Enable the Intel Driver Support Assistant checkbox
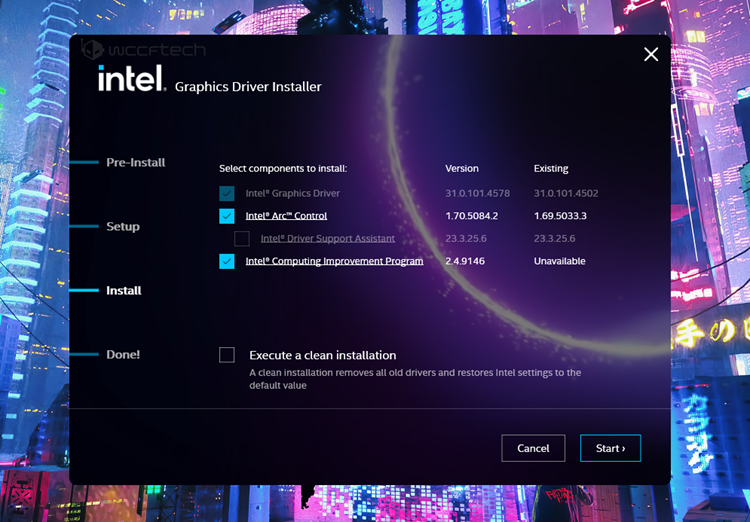 click(242, 238)
